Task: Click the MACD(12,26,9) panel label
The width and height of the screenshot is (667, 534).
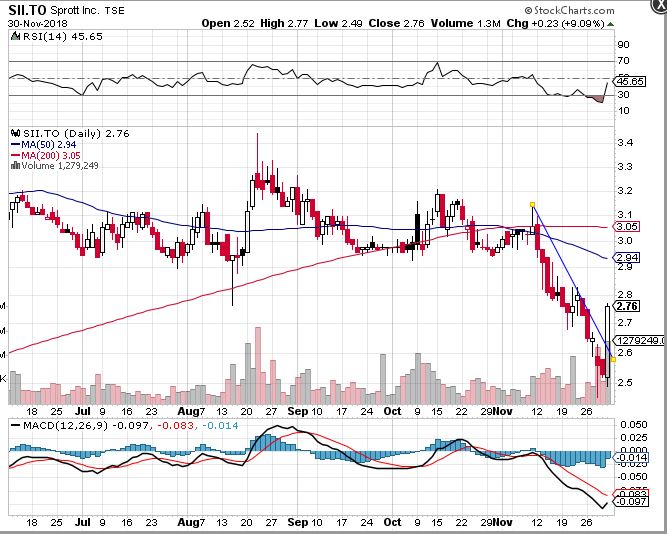Action: (65, 425)
